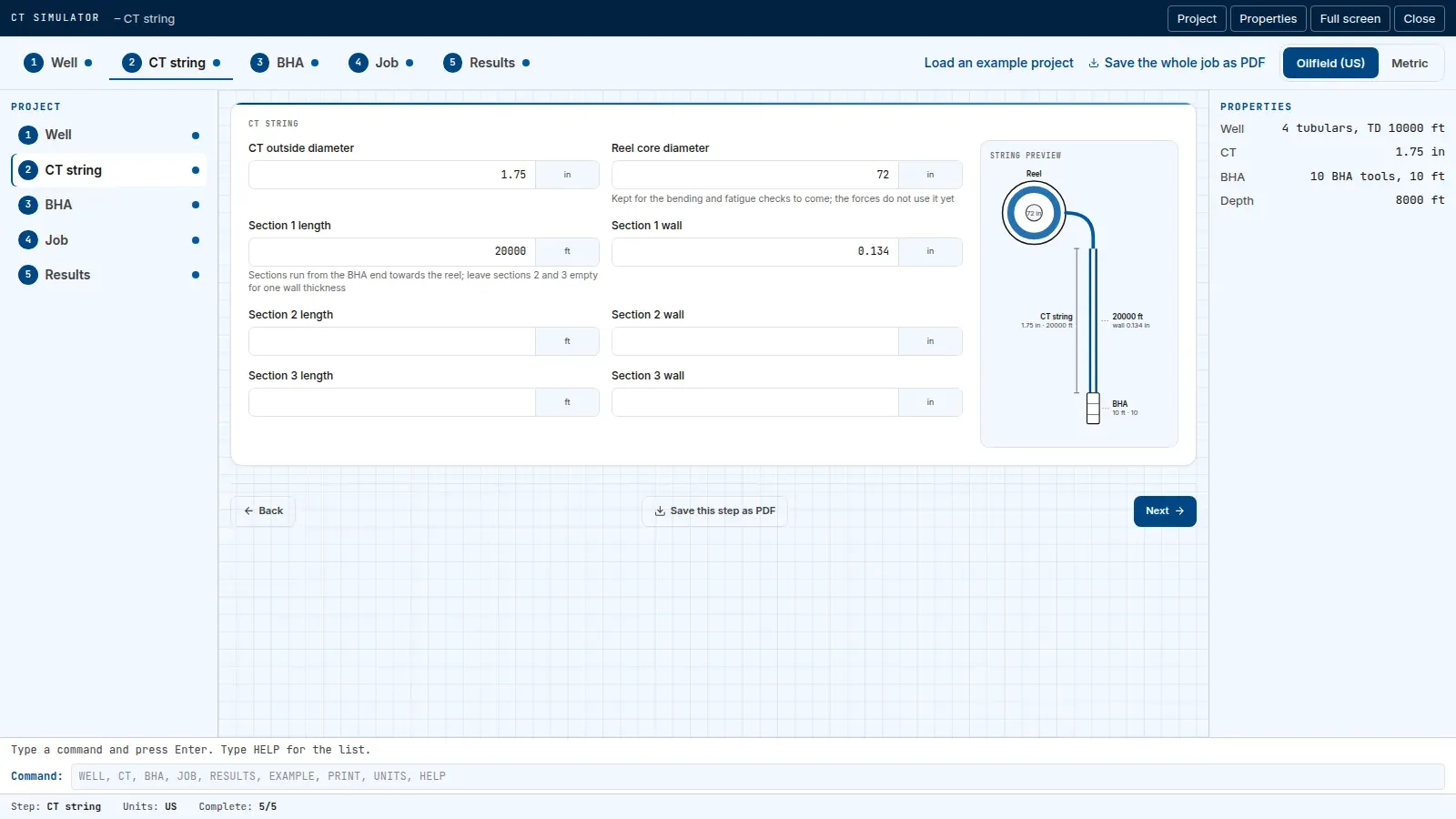Click the step 4 number badge in the top stepper
Image resolution: width=1456 pixels, height=819 pixels.
pos(359,63)
